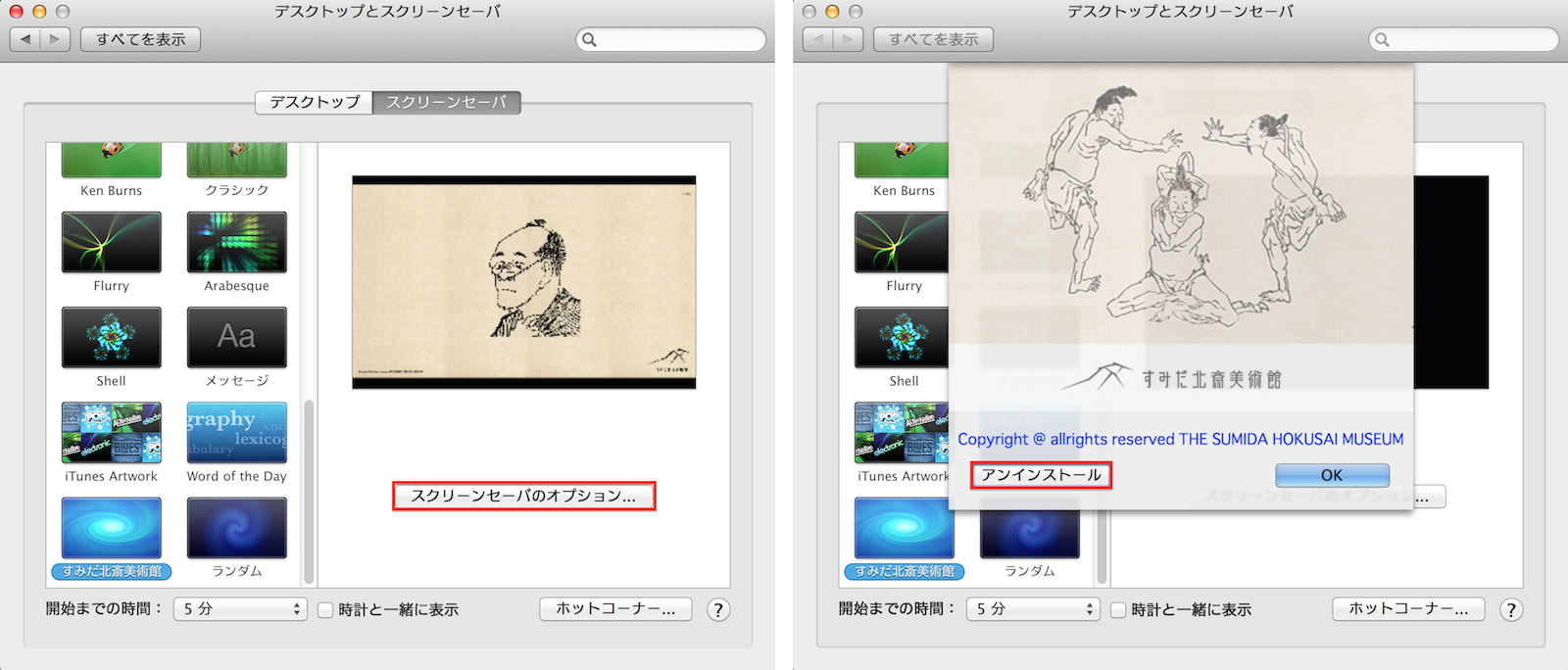Click すべてを表示 in right window
This screenshot has width=1568, height=670.
tap(934, 39)
